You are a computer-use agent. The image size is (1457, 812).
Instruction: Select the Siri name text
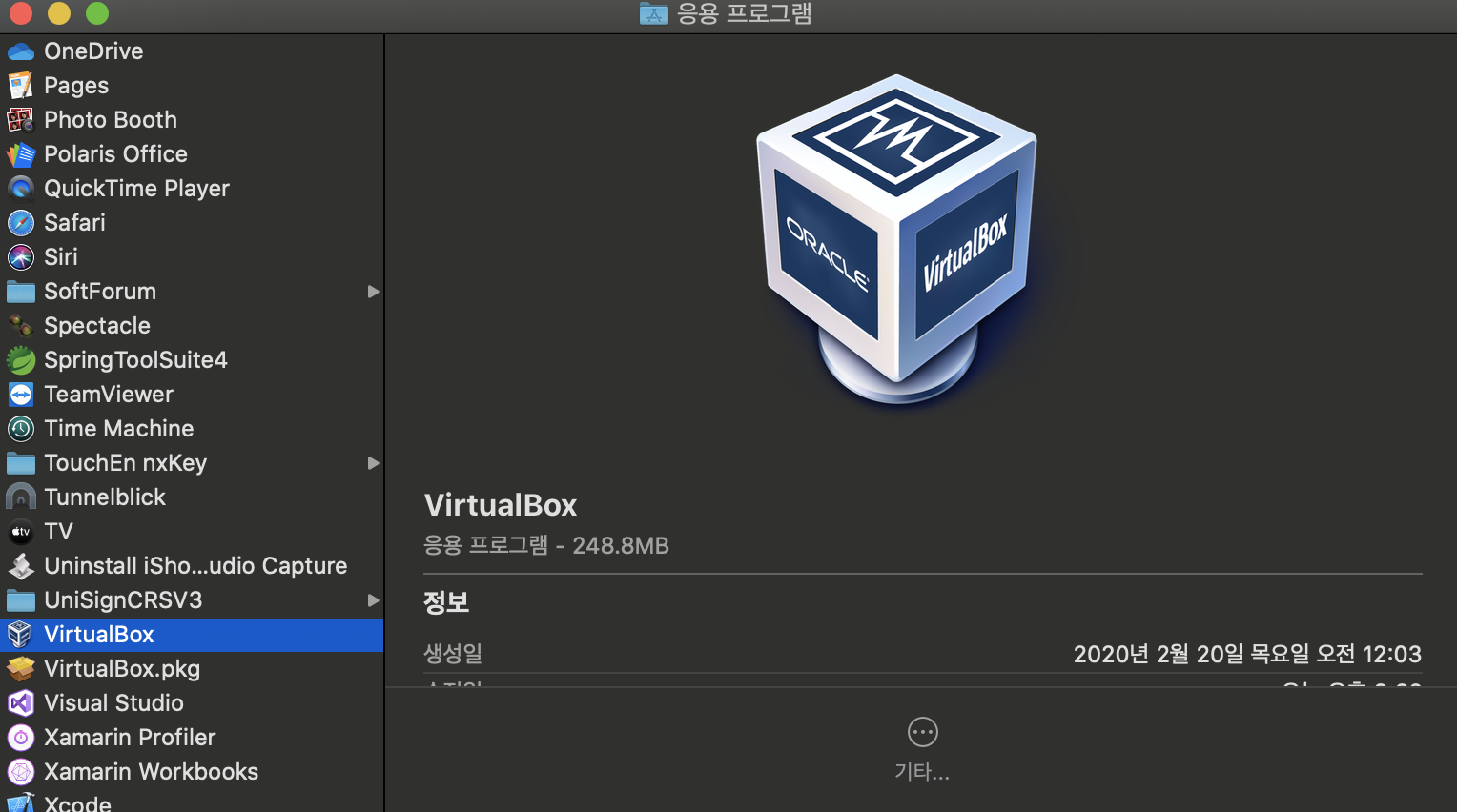point(61,257)
